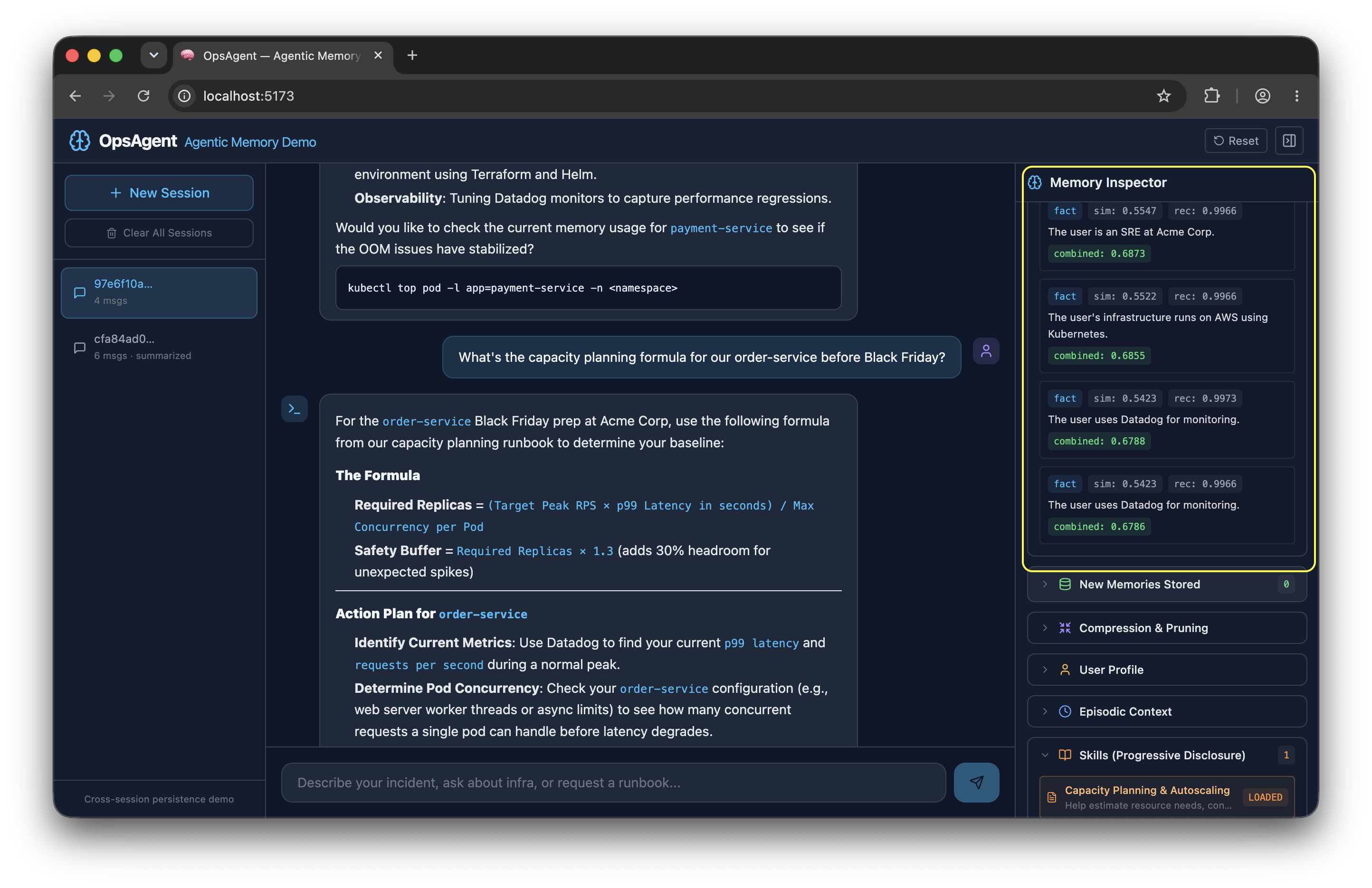Click memory about AWS using Kubernetes

coord(1157,325)
